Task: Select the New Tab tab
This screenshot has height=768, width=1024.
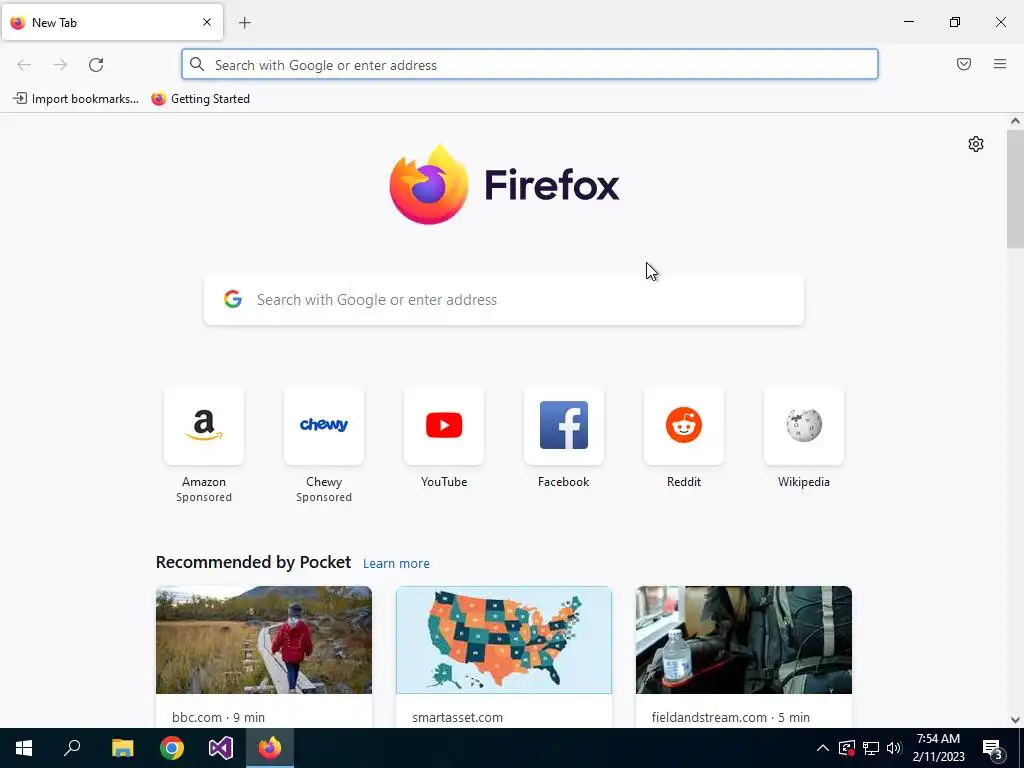Action: 112,22
